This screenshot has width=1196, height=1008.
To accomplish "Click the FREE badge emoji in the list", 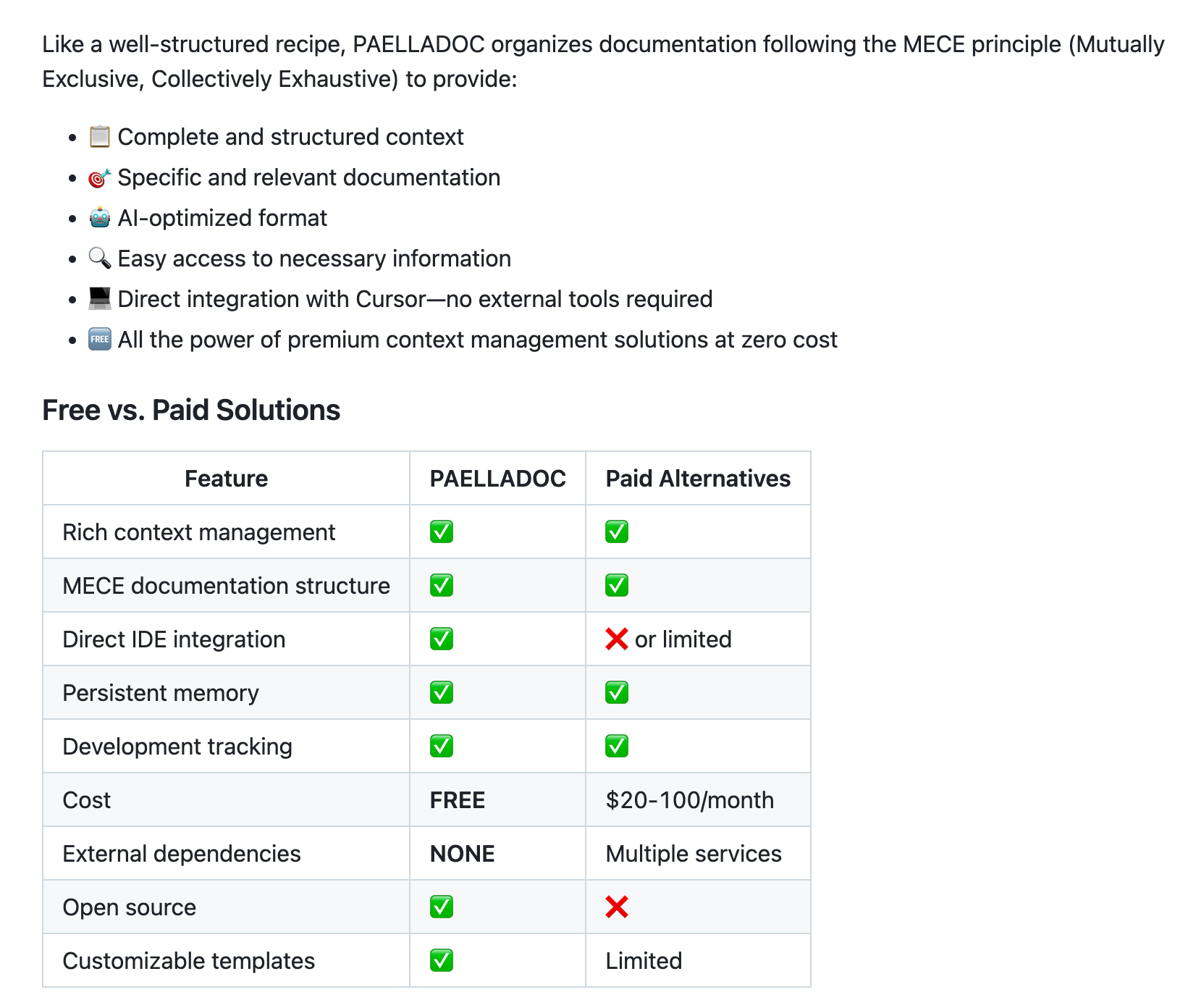I will pos(100,339).
